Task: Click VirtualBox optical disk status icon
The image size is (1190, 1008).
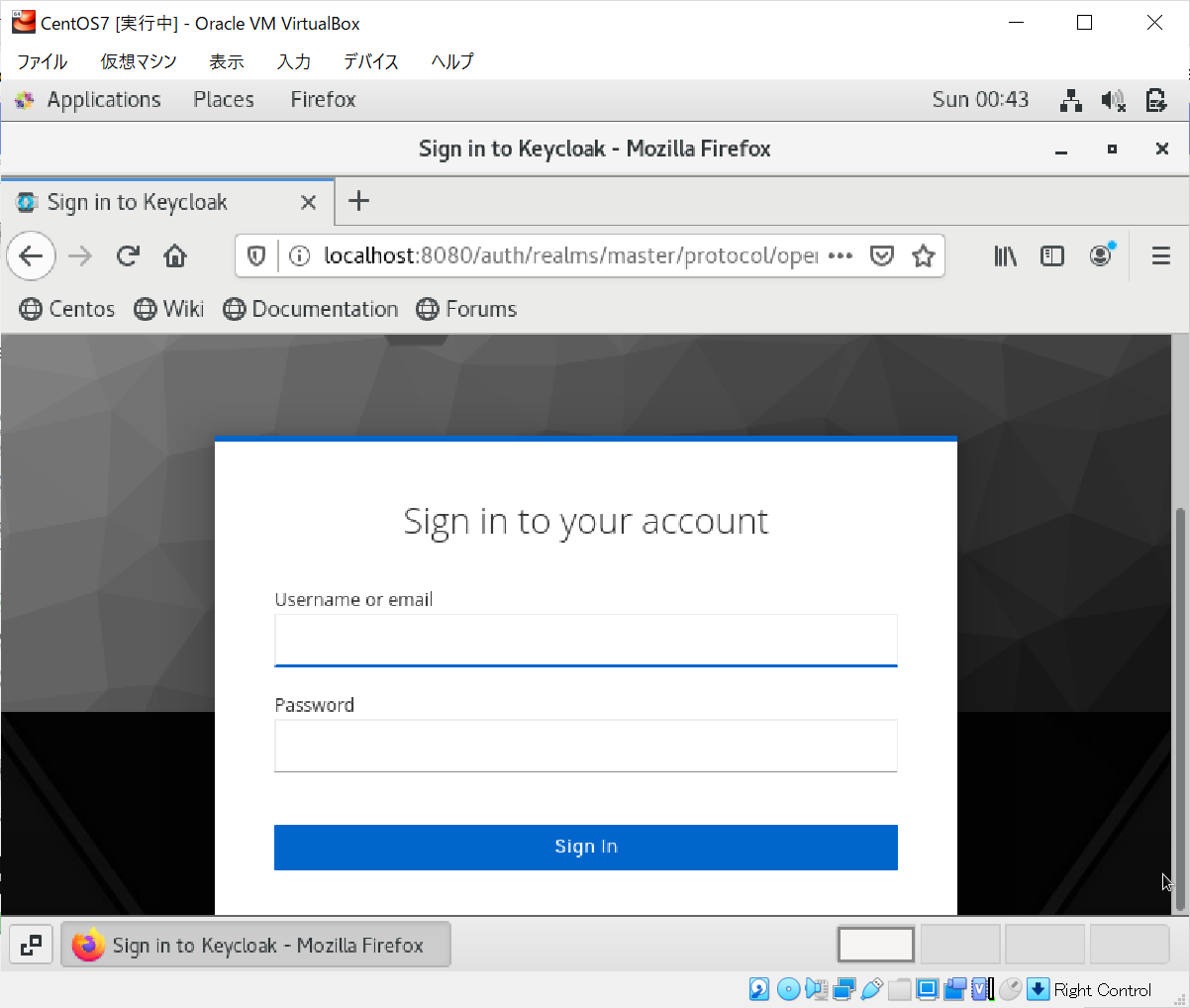Action: pyautogui.click(x=788, y=989)
